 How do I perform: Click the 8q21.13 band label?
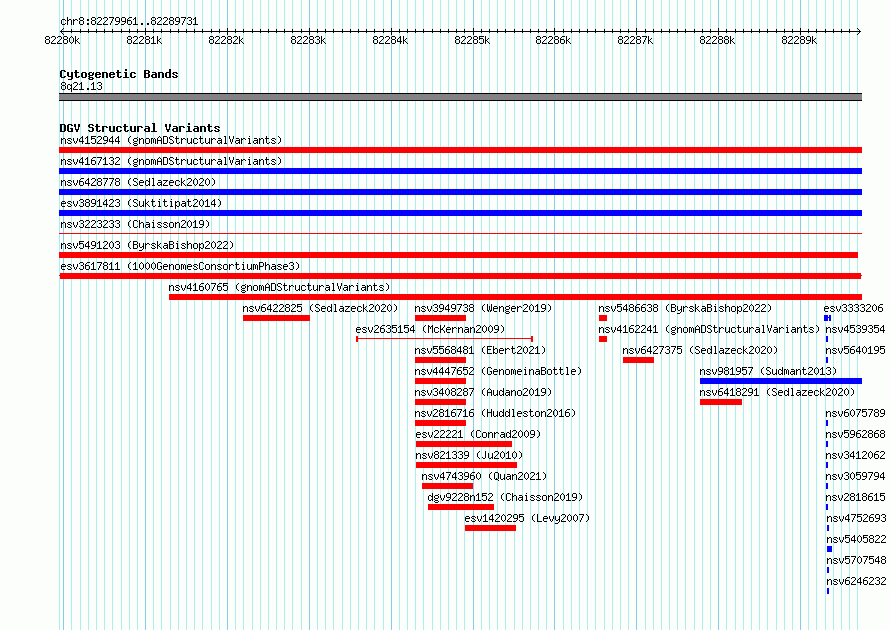click(x=81, y=86)
